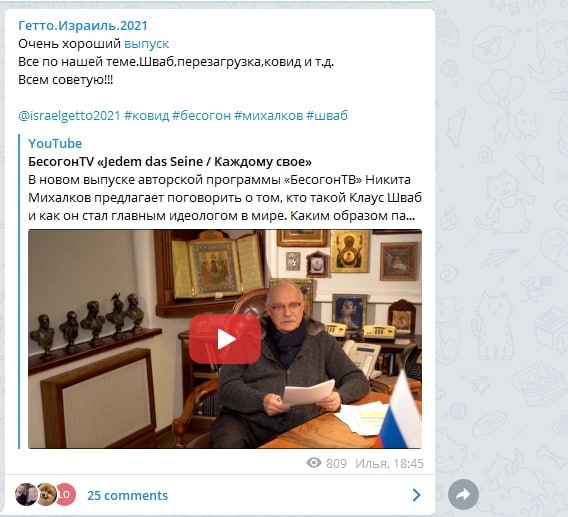
Task: Click the 809 view count
Action: coord(336,463)
